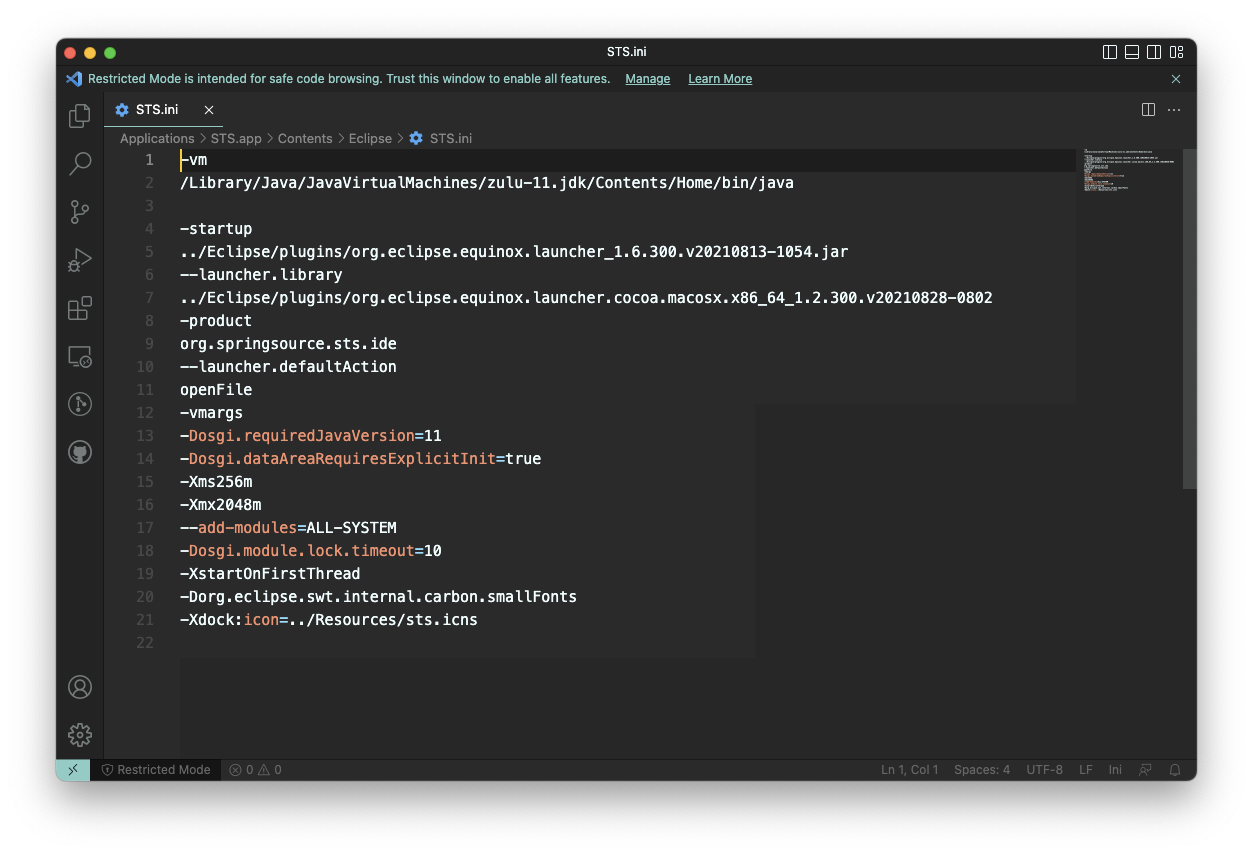Open Run and Debug view icon
The width and height of the screenshot is (1253, 855).
(x=80, y=260)
